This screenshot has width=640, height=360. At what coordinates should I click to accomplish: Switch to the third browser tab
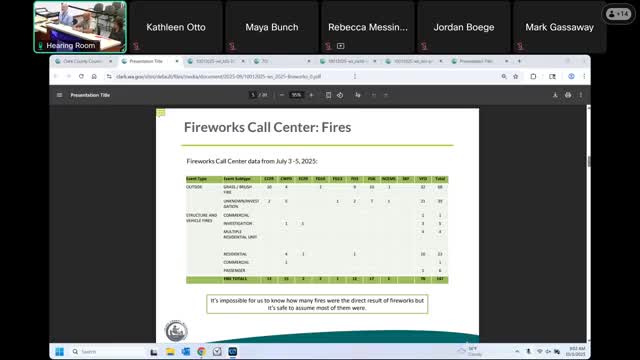215,61
